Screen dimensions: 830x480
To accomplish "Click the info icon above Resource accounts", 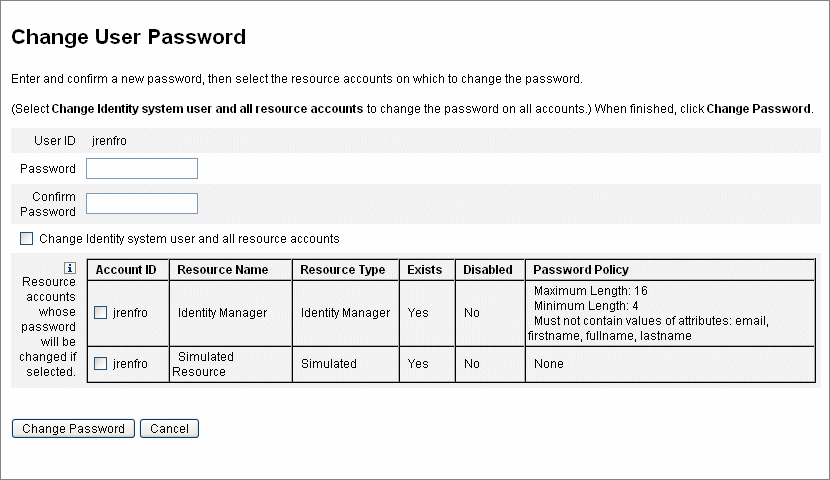I will (x=70, y=268).
